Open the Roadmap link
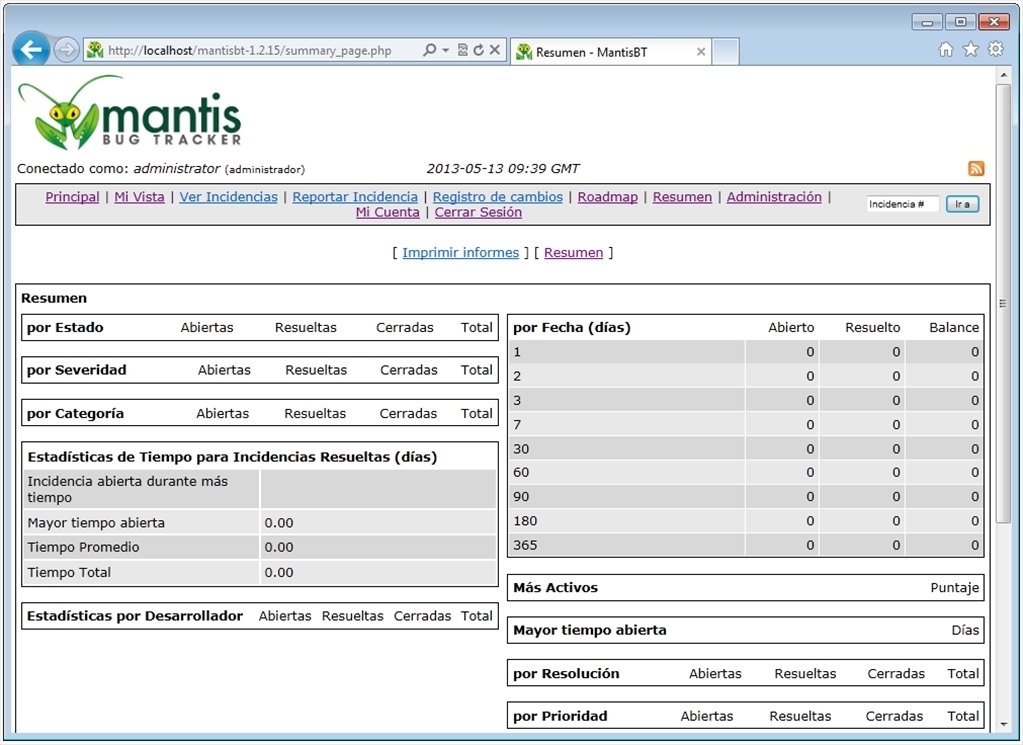 coord(607,197)
